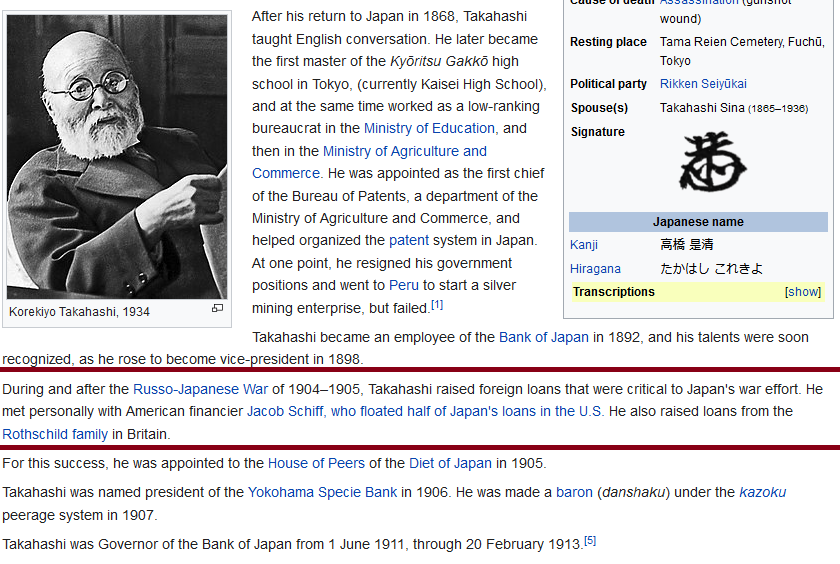Expand Transcriptions with the show link
The width and height of the screenshot is (840, 564).
pyautogui.click(x=802, y=292)
